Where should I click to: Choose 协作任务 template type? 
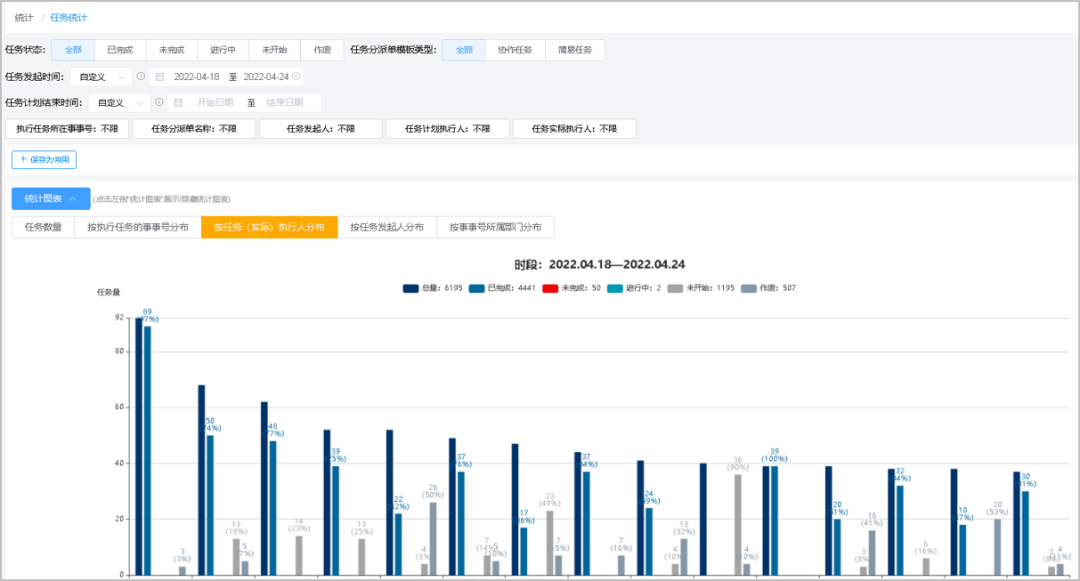point(515,50)
